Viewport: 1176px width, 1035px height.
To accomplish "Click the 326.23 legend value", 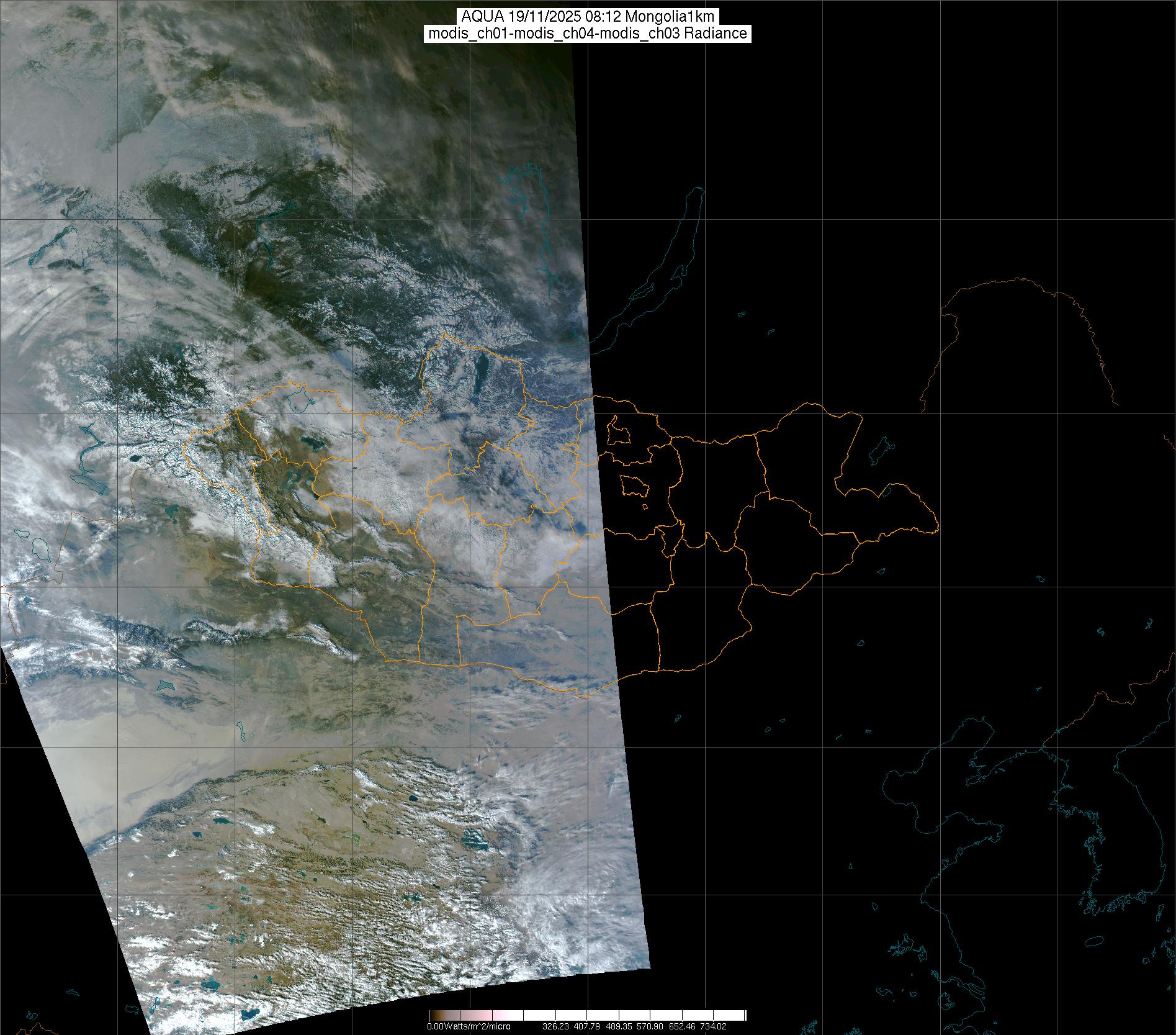I will [556, 1026].
